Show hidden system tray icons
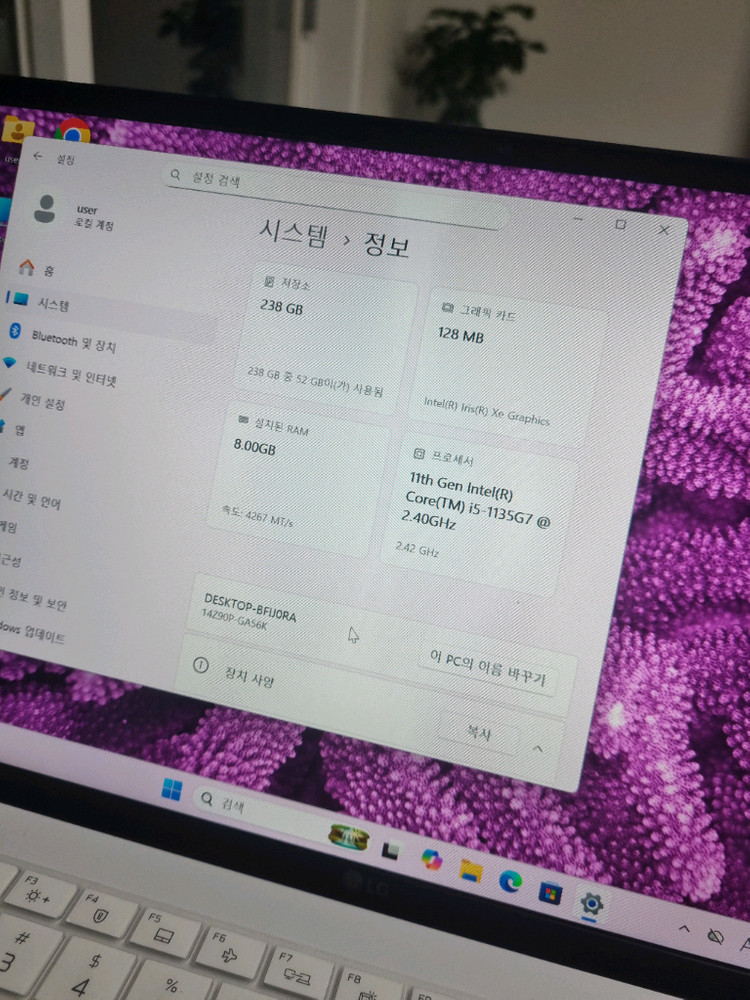The image size is (750, 1000). 686,929
